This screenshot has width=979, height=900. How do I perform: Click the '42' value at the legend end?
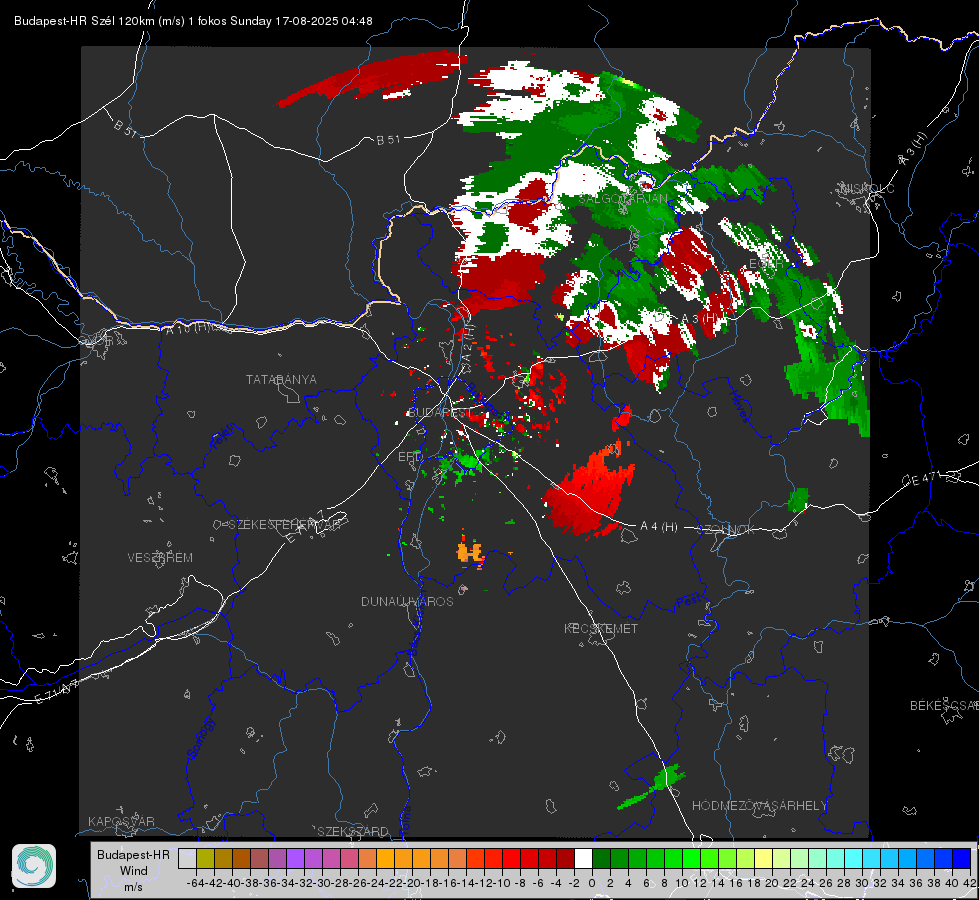(969, 883)
